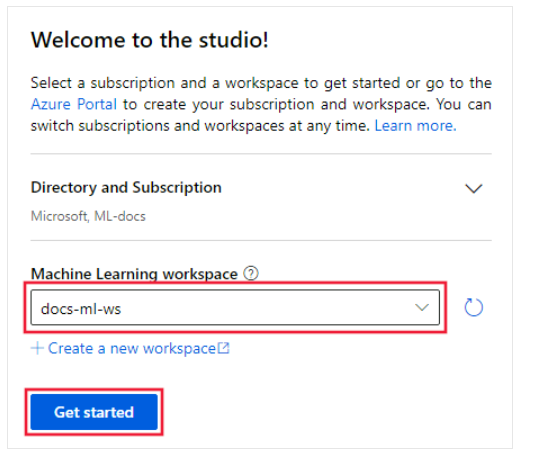The height and width of the screenshot is (457, 535).
Task: Click the Machine Learning workspace label
Action: tap(134, 274)
